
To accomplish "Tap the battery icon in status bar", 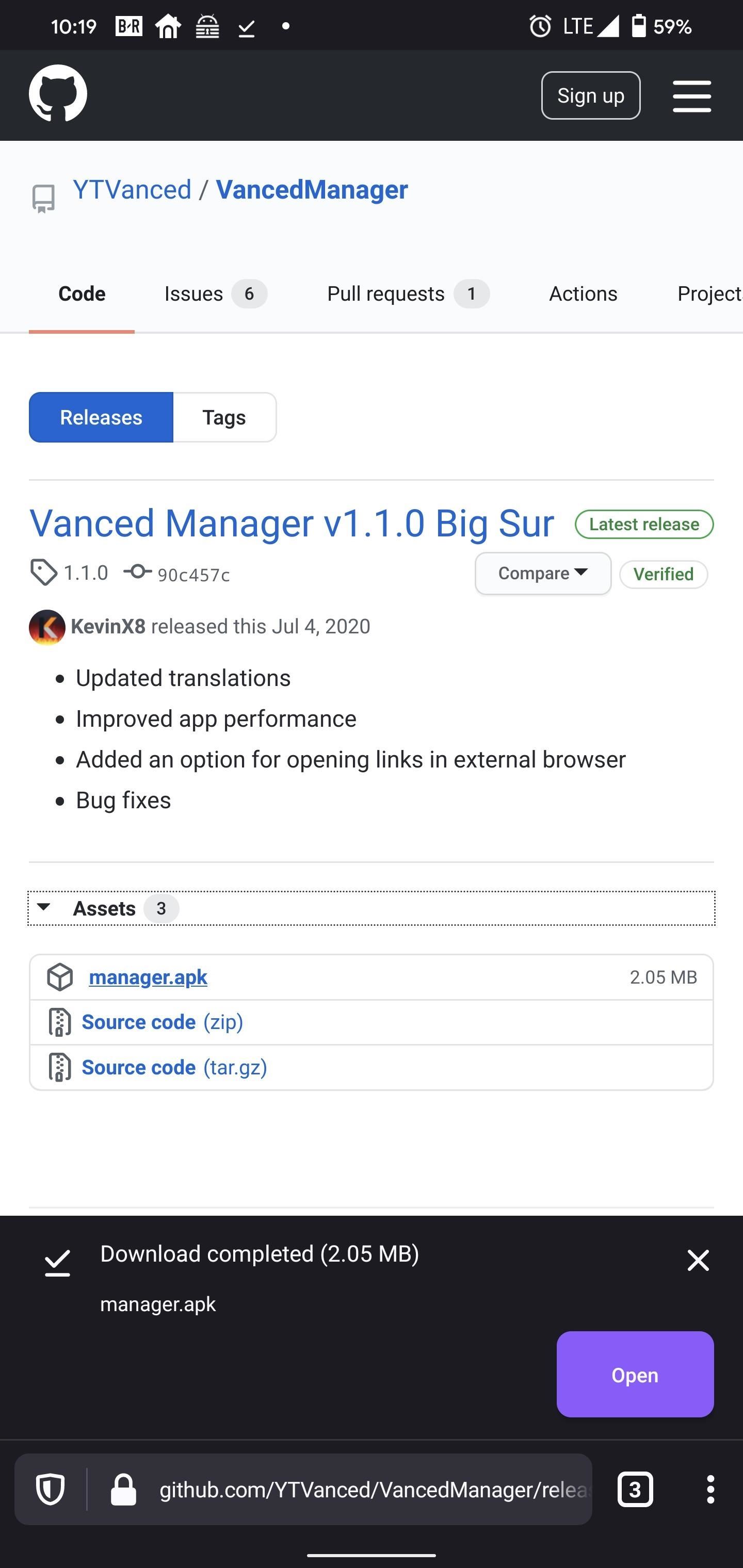I will click(638, 26).
